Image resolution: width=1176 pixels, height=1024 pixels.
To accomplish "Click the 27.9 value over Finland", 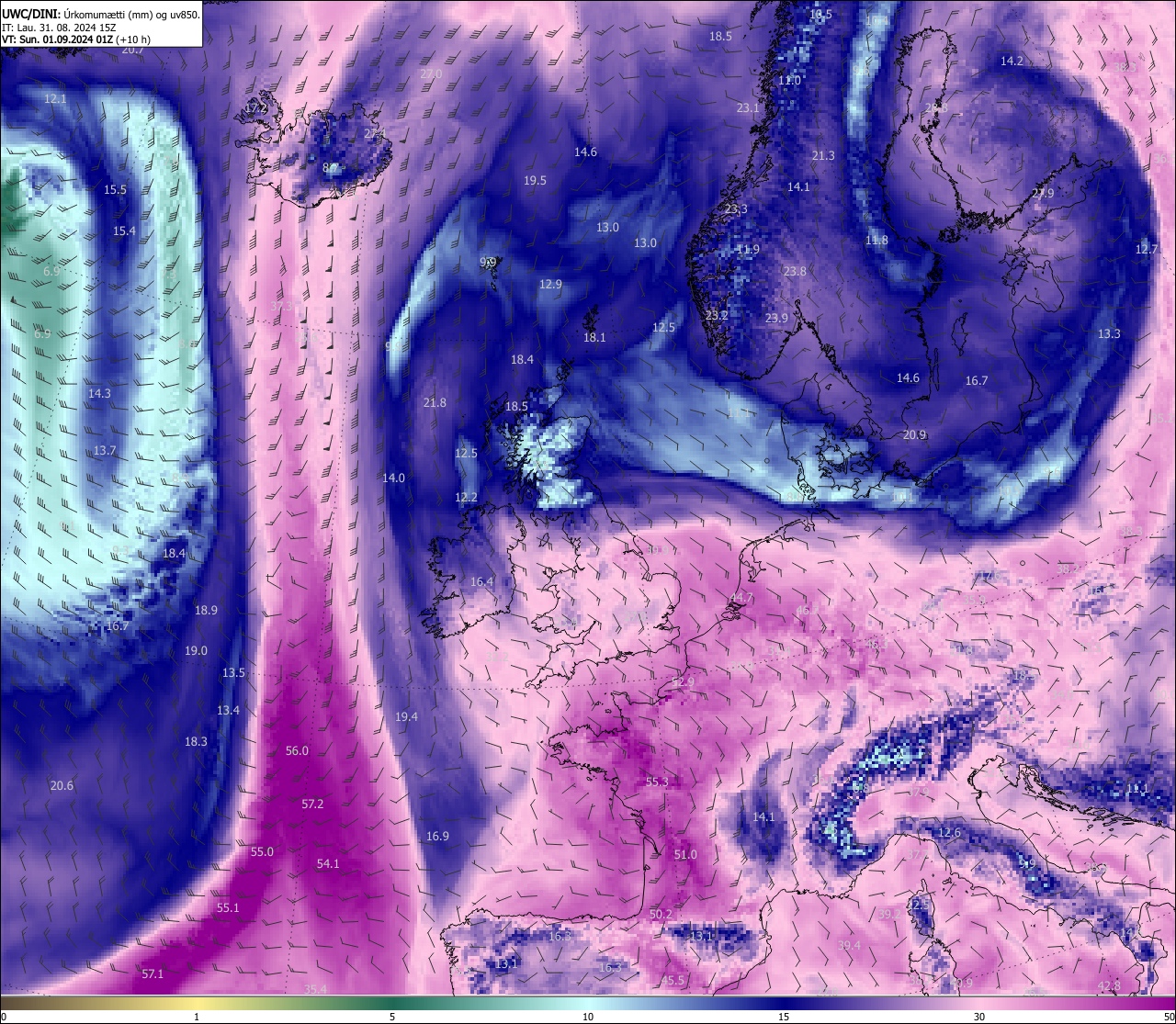I will tap(1043, 193).
